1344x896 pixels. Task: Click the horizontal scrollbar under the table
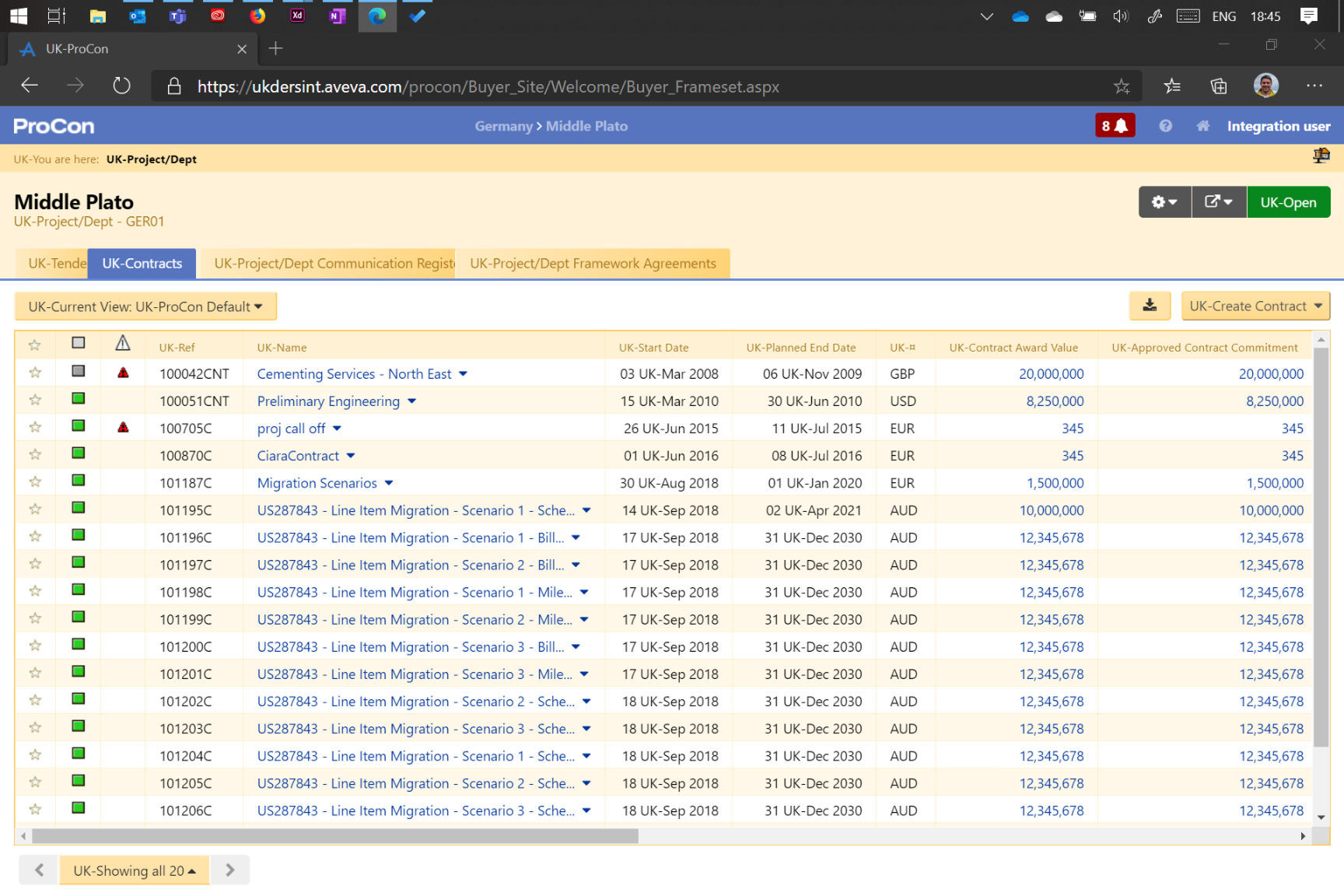pos(334,836)
